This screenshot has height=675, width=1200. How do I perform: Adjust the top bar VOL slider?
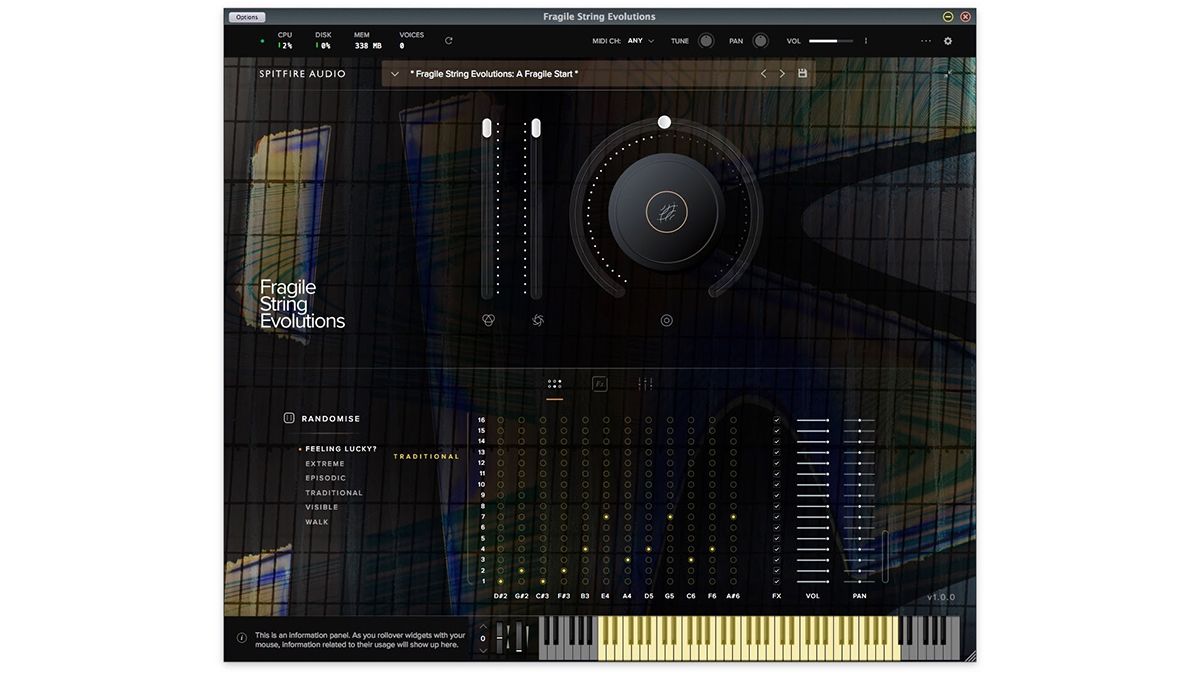(831, 41)
